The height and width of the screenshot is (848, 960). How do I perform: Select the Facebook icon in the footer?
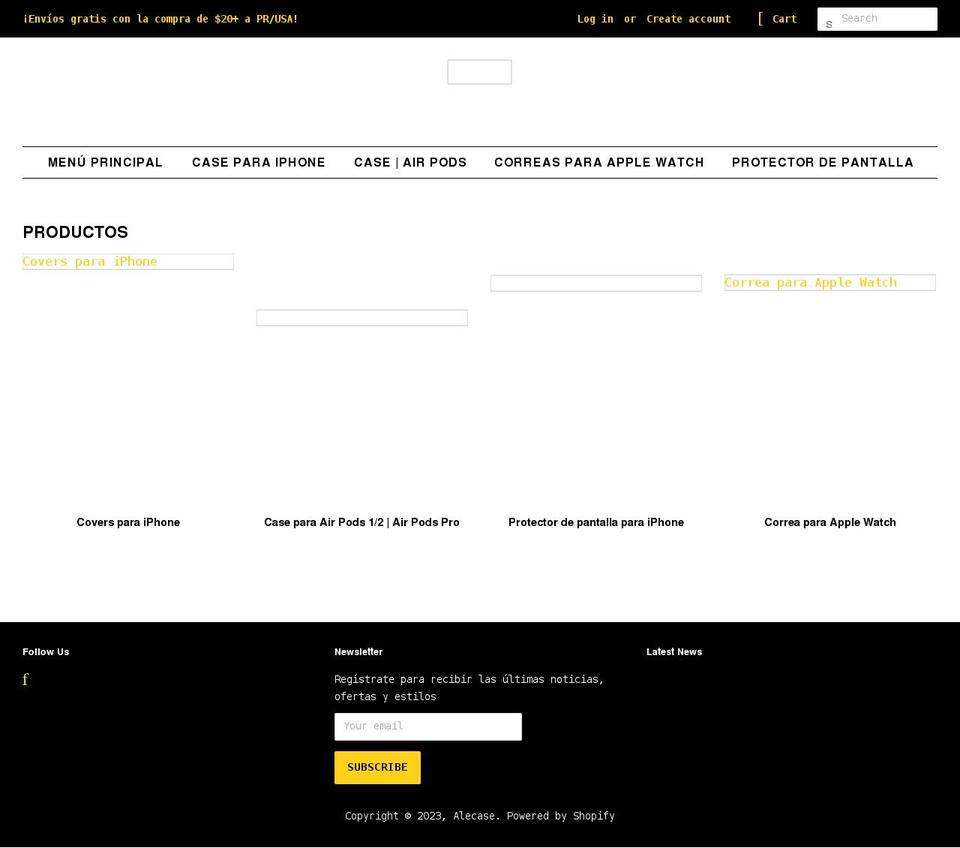click(25, 679)
